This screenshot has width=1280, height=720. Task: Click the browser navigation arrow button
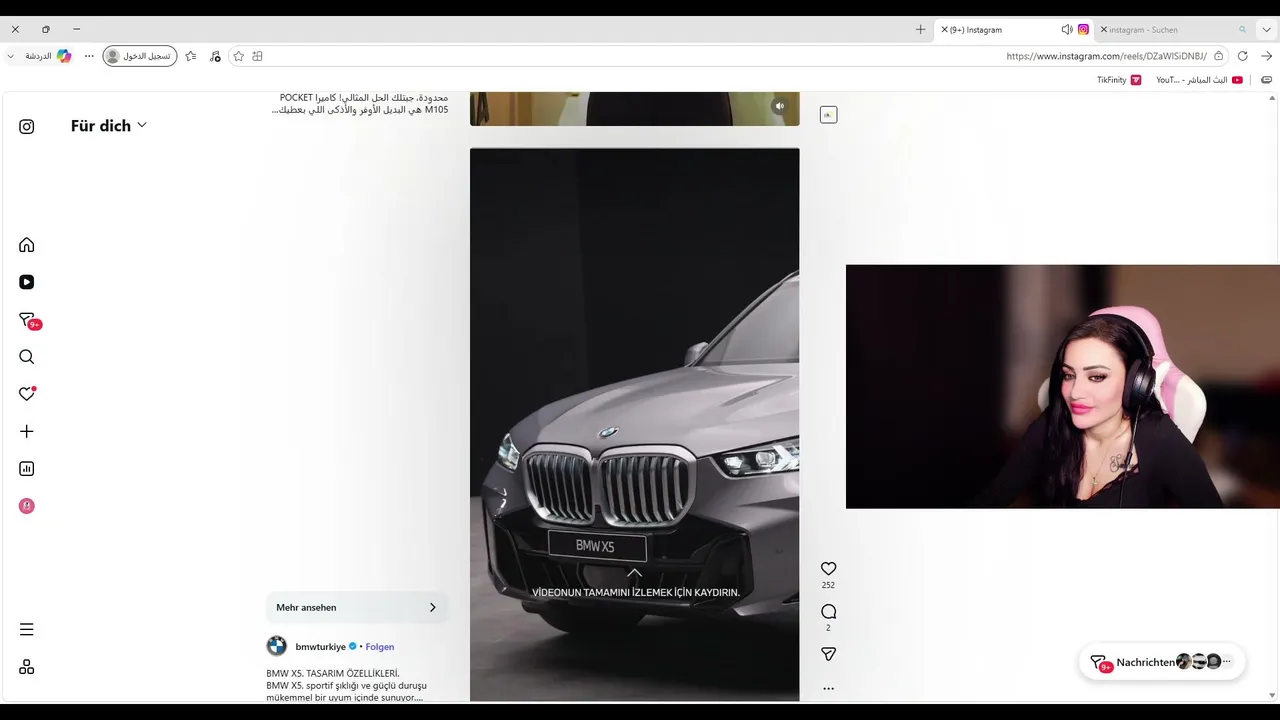pyautogui.click(x=1266, y=56)
